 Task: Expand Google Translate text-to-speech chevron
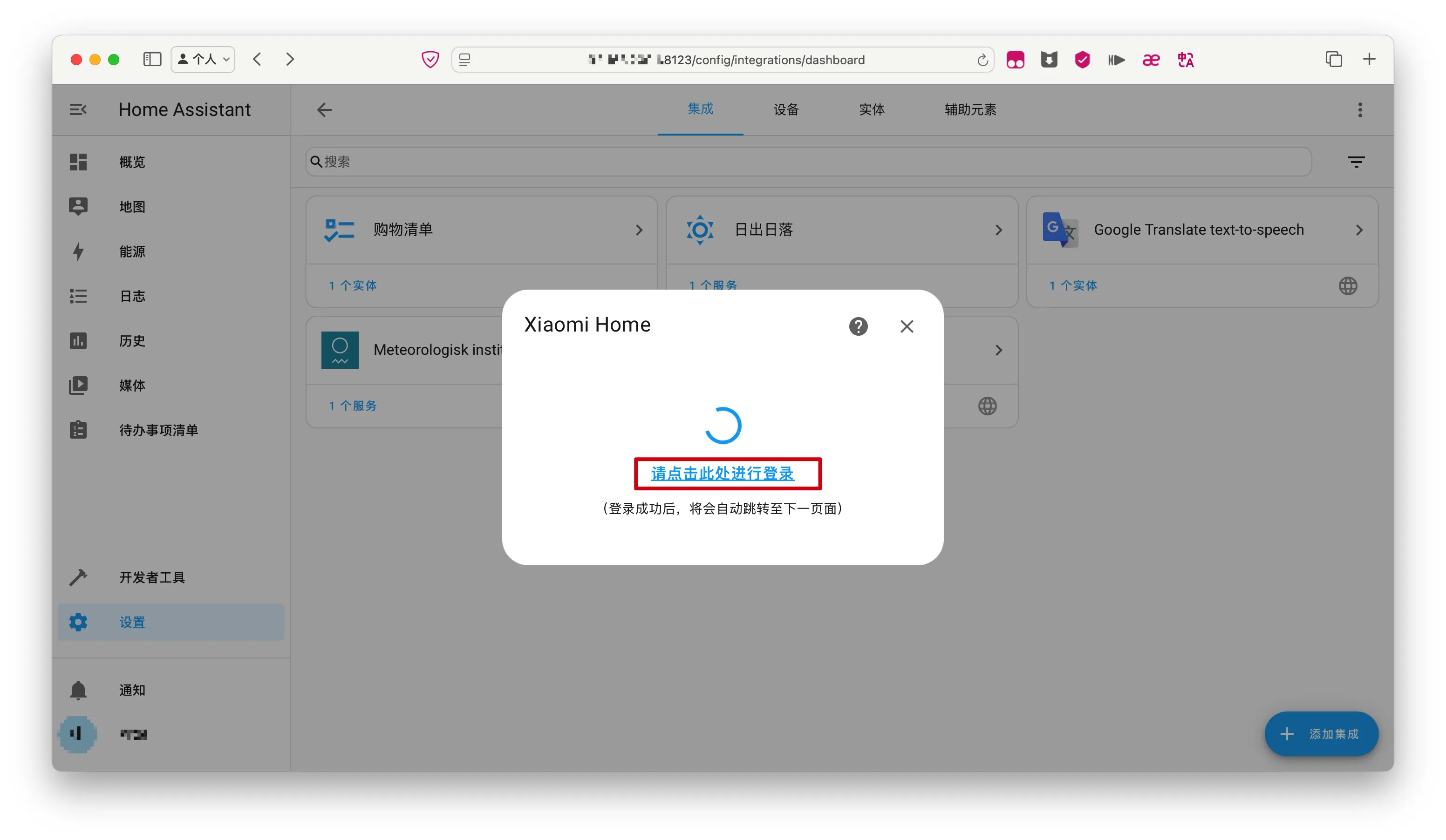1359,230
